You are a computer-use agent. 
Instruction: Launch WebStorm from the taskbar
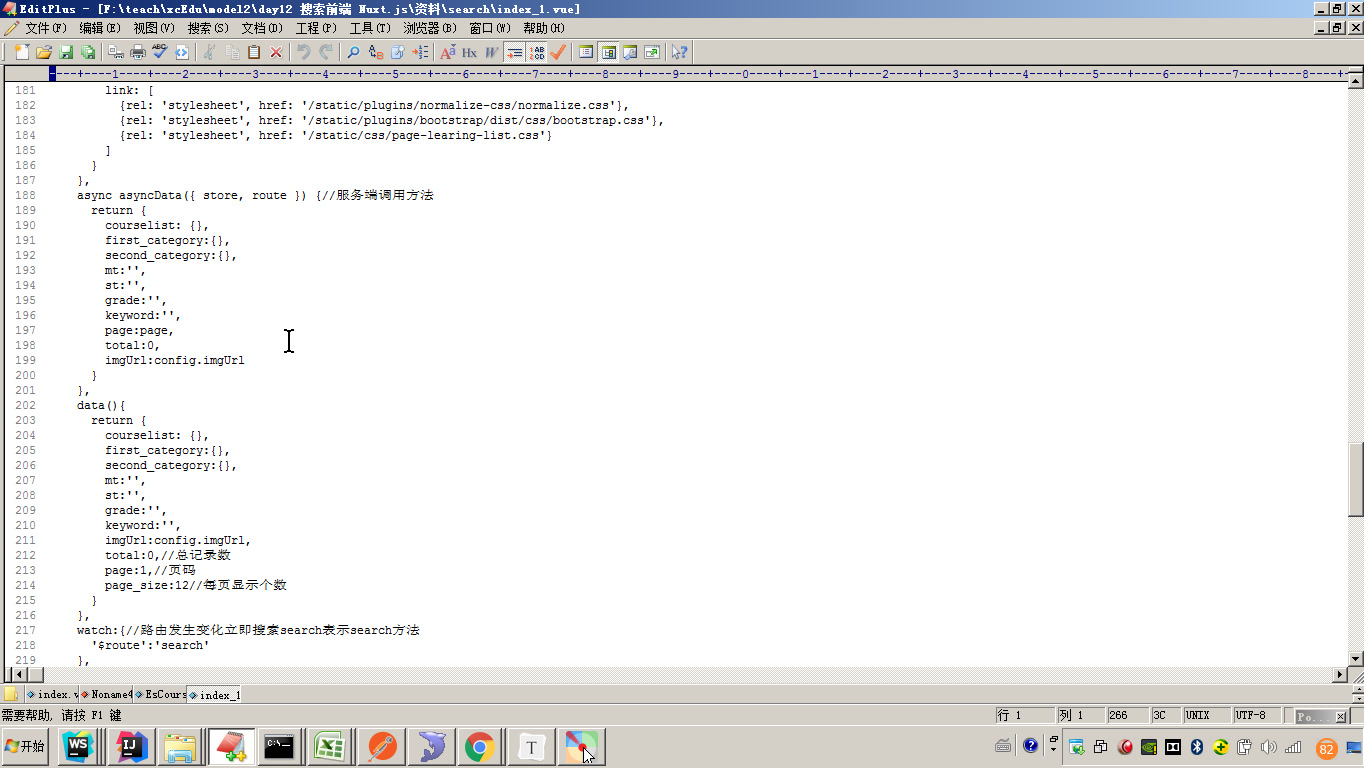pyautogui.click(x=79, y=747)
